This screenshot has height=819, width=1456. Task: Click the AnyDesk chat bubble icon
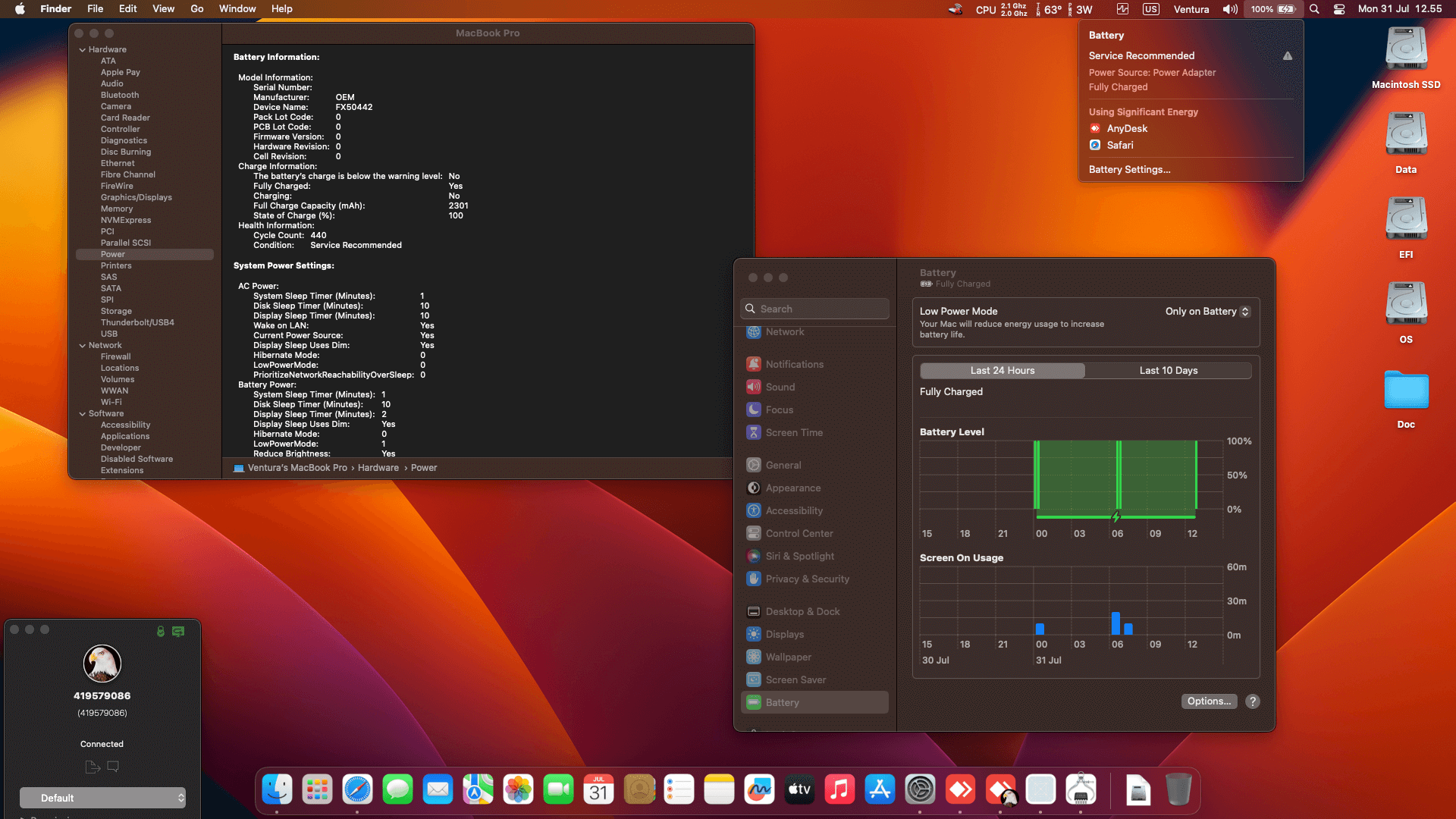113,767
